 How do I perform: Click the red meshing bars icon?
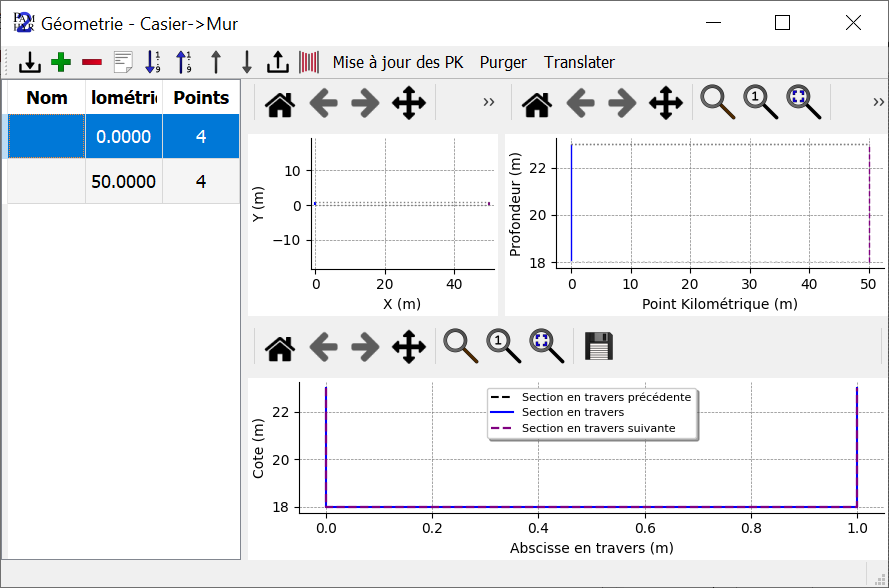click(309, 62)
